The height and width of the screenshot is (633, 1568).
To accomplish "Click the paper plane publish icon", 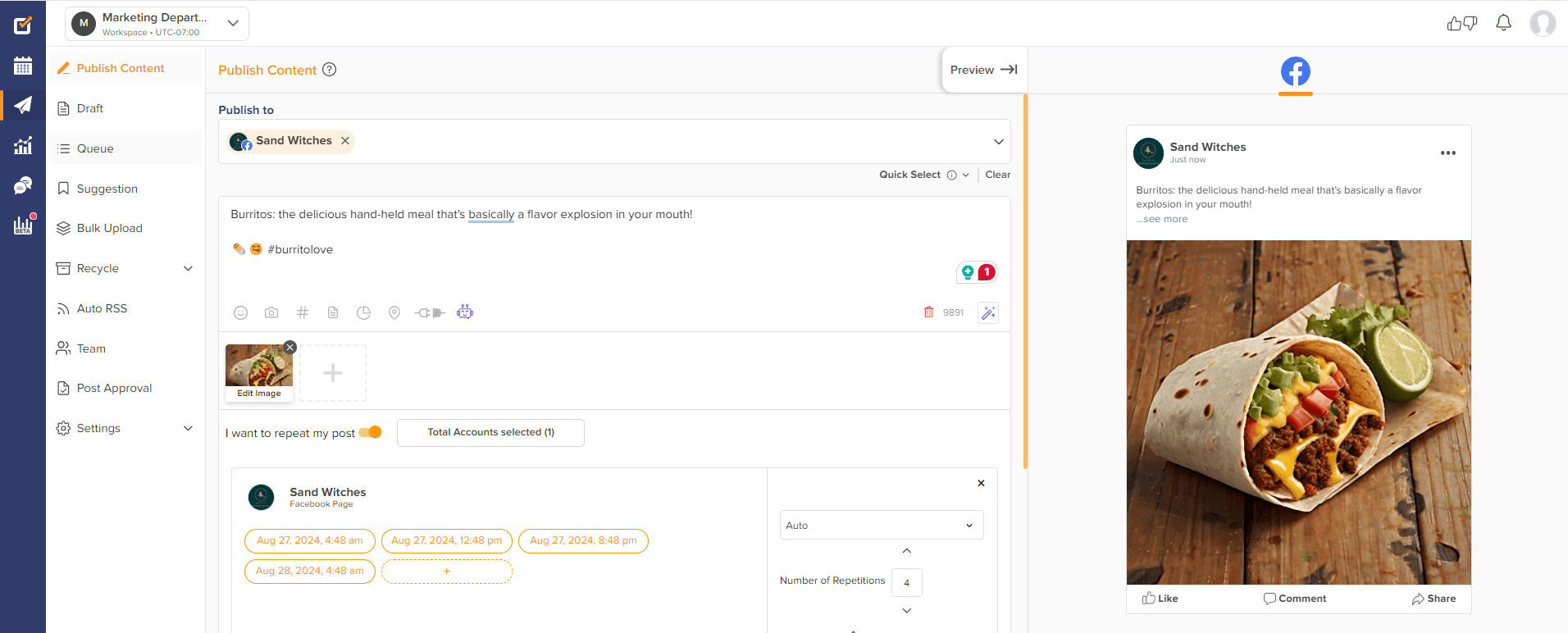I will point(23,105).
